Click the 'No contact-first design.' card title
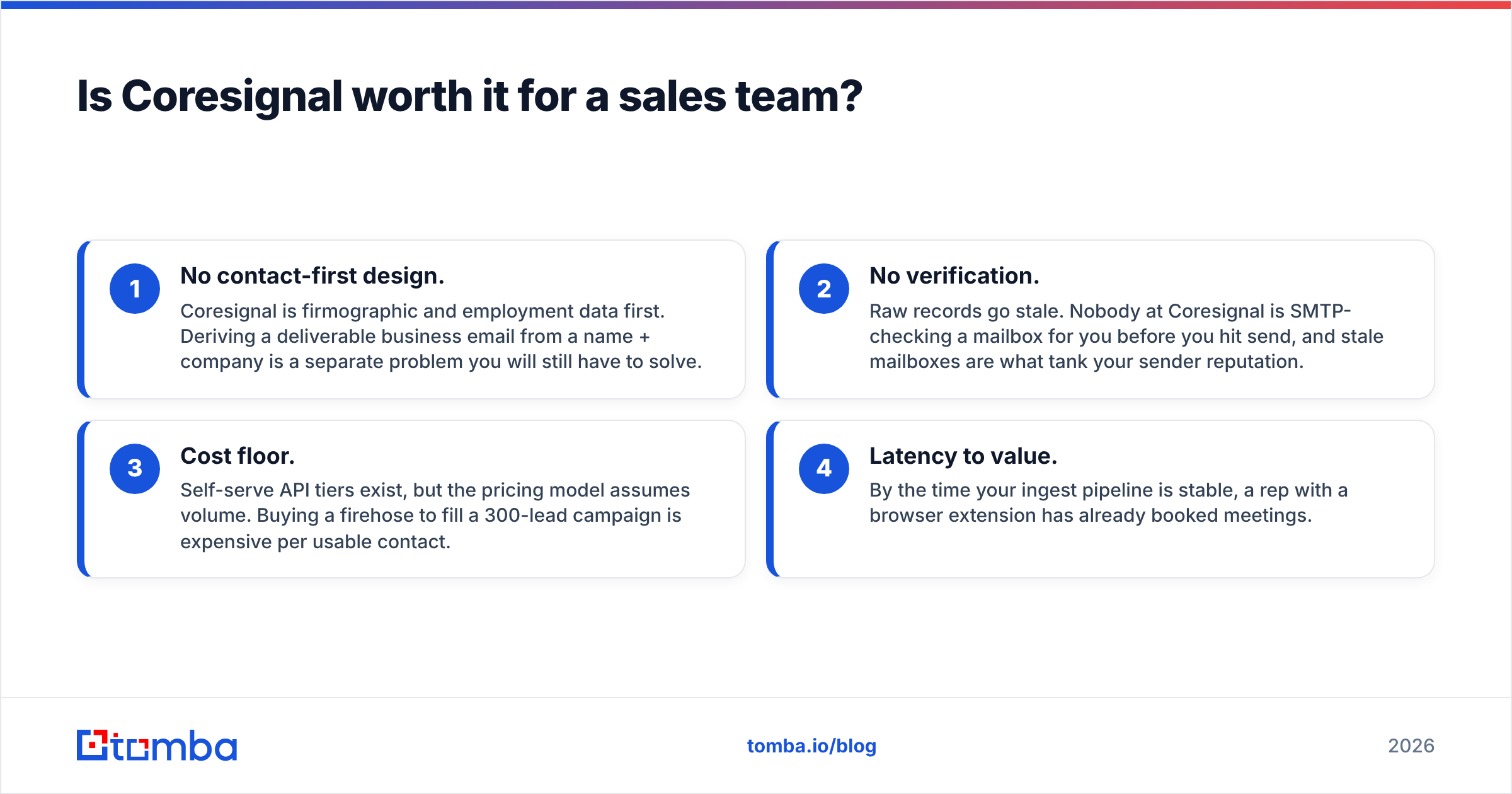 pos(312,276)
